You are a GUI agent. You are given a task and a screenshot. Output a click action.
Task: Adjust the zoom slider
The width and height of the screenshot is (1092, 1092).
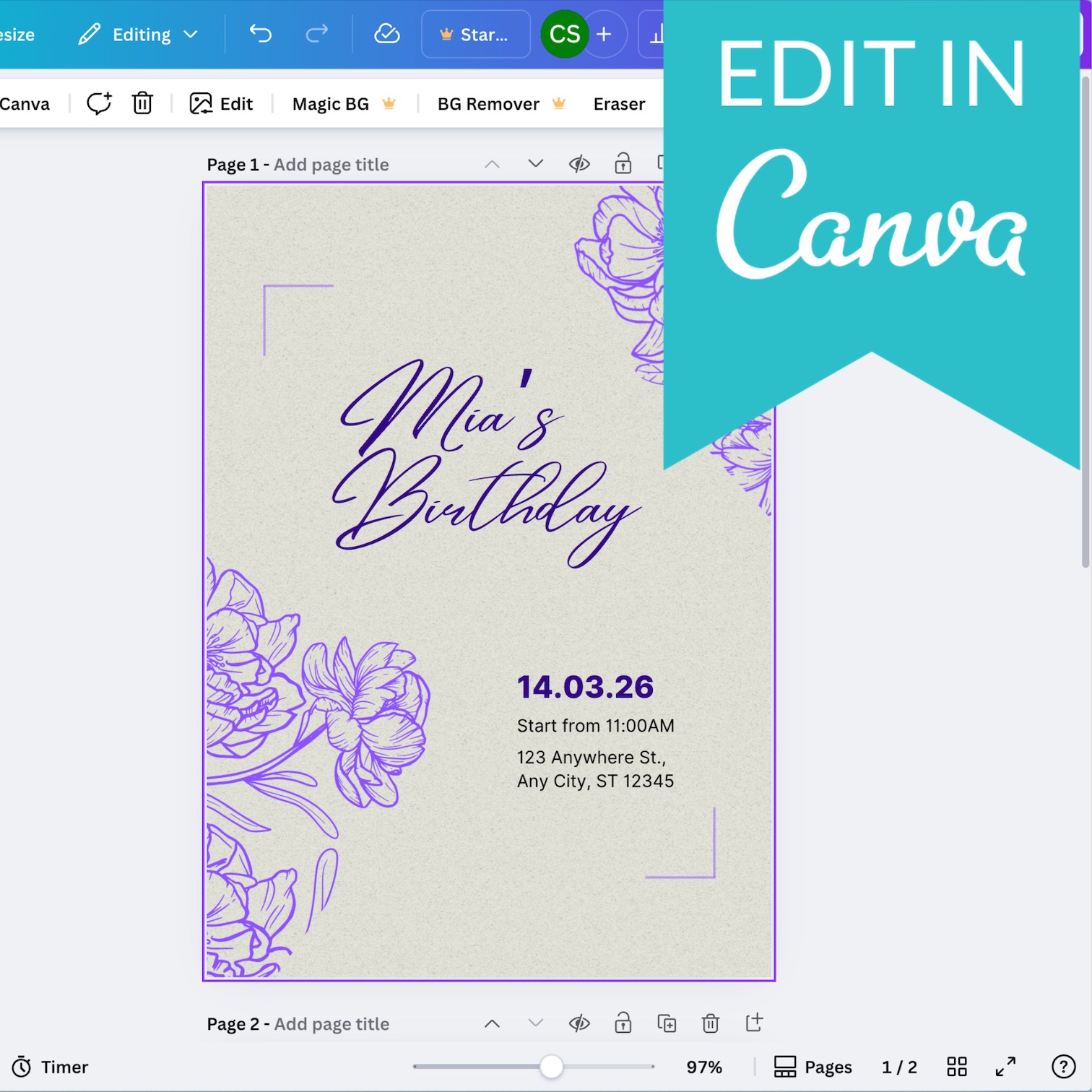(x=551, y=1066)
